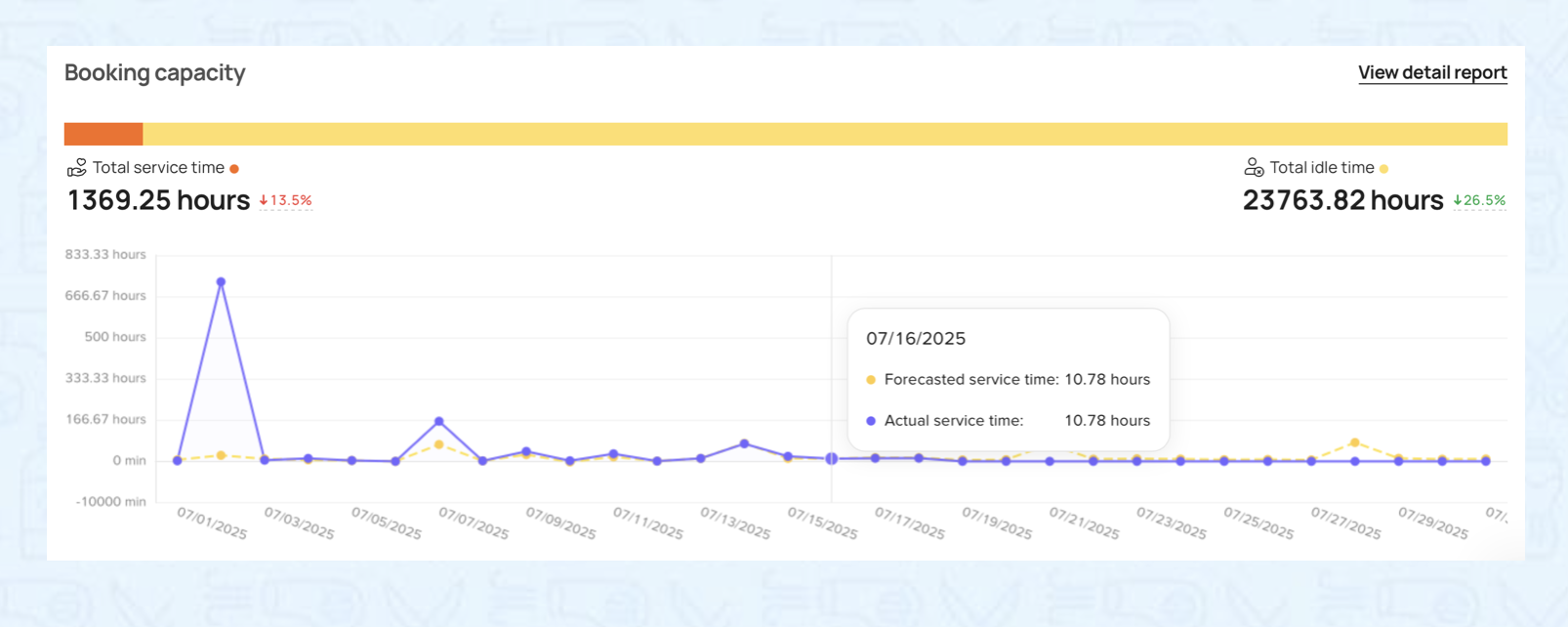This screenshot has height=627, width=1568.
Task: Click the orange service time legend dot
Action: [x=234, y=169]
